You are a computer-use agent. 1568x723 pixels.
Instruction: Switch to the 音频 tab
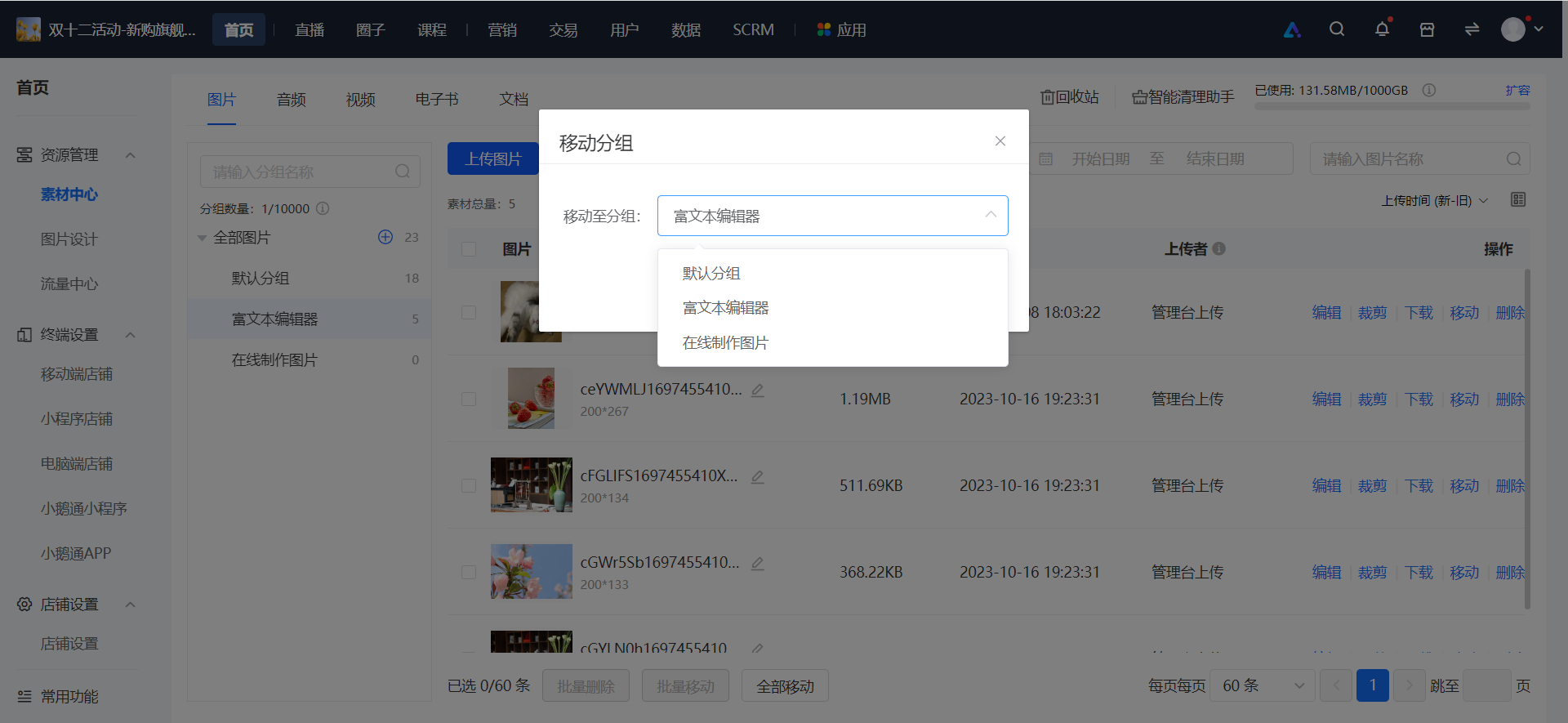tap(292, 100)
